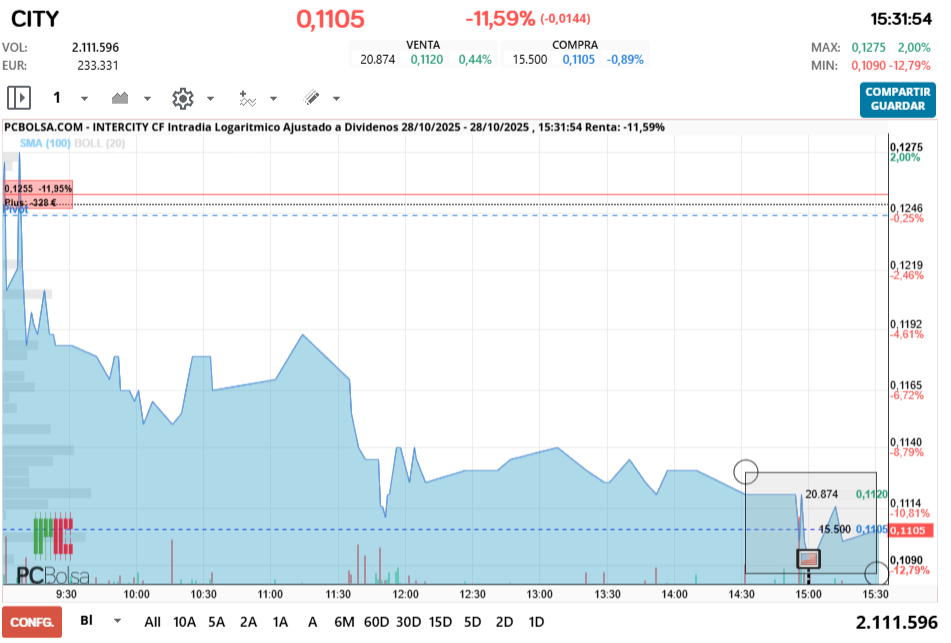
Task: Click the red 0,1105 price label on axis
Action: coord(911,531)
